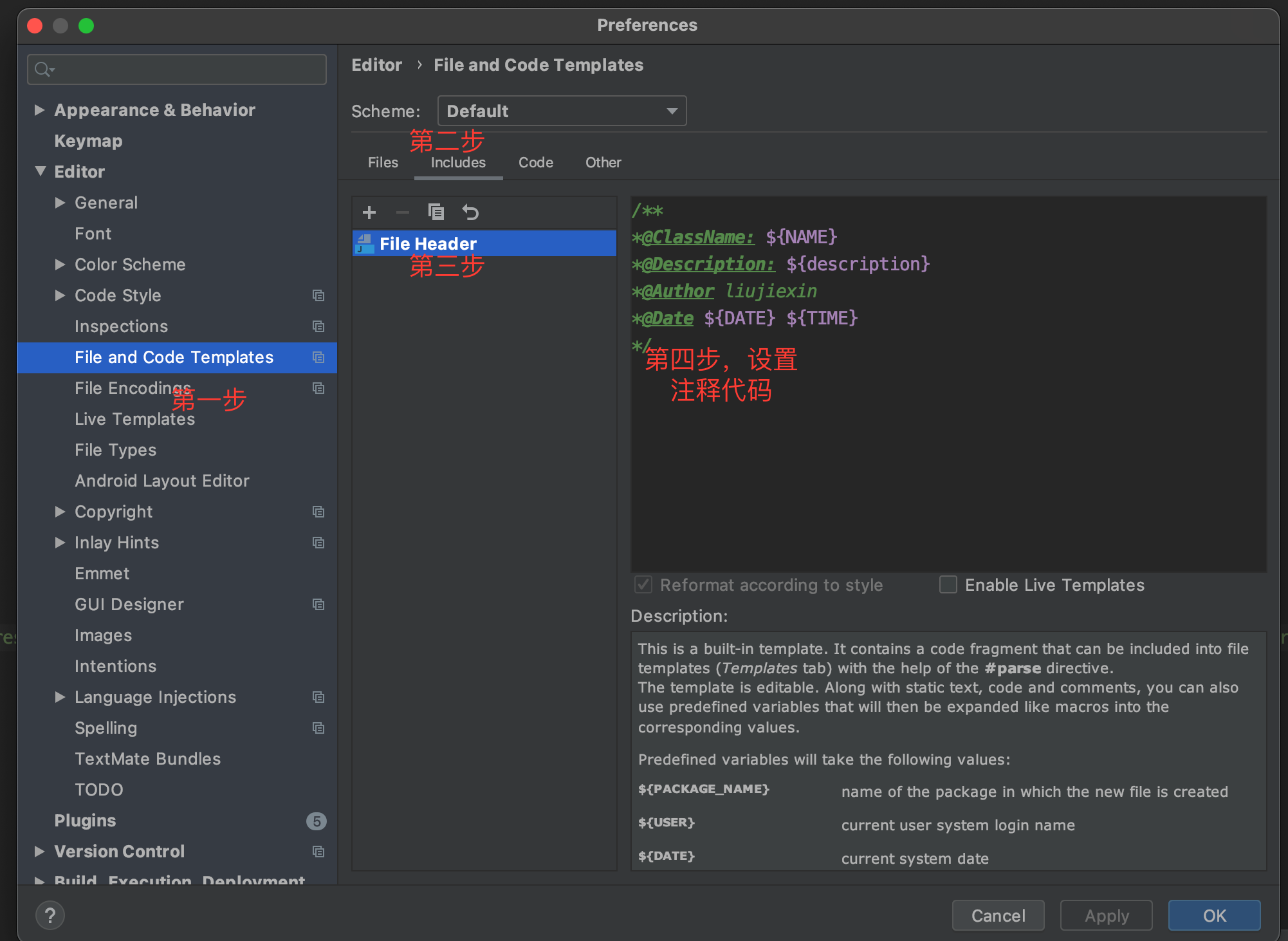Open TODO settings
This screenshot has height=941, width=1288.
click(98, 790)
